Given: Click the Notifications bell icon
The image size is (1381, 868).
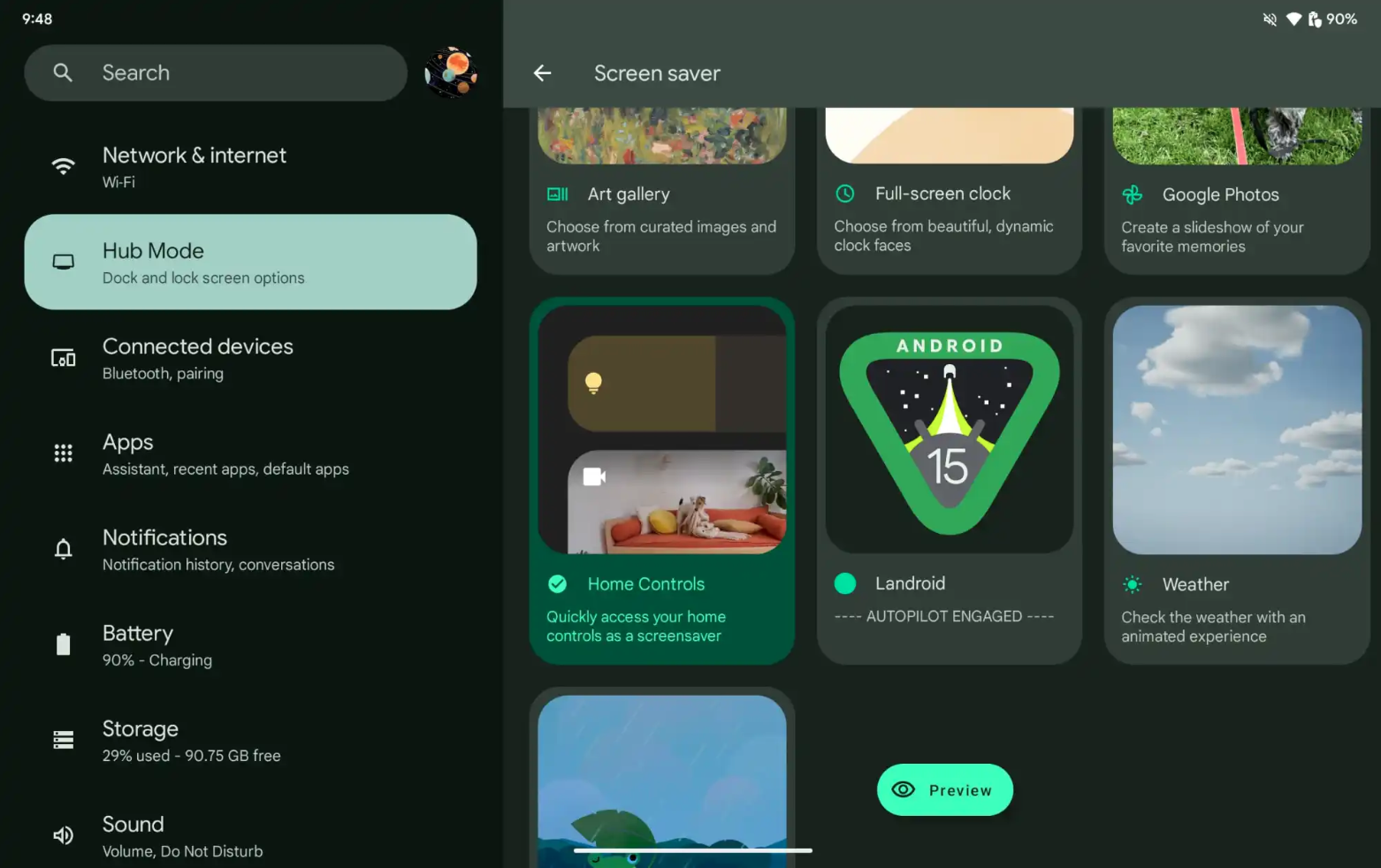Looking at the screenshot, I should point(63,549).
